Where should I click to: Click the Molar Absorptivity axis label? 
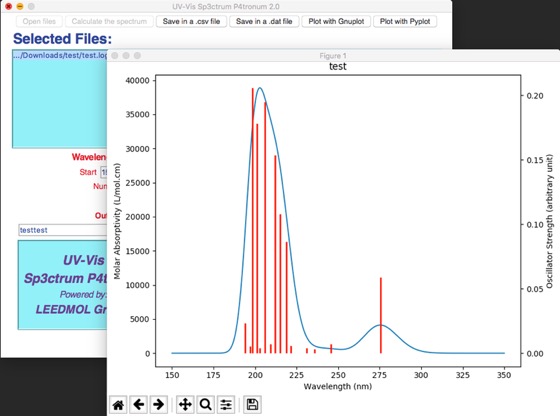(x=117, y=221)
